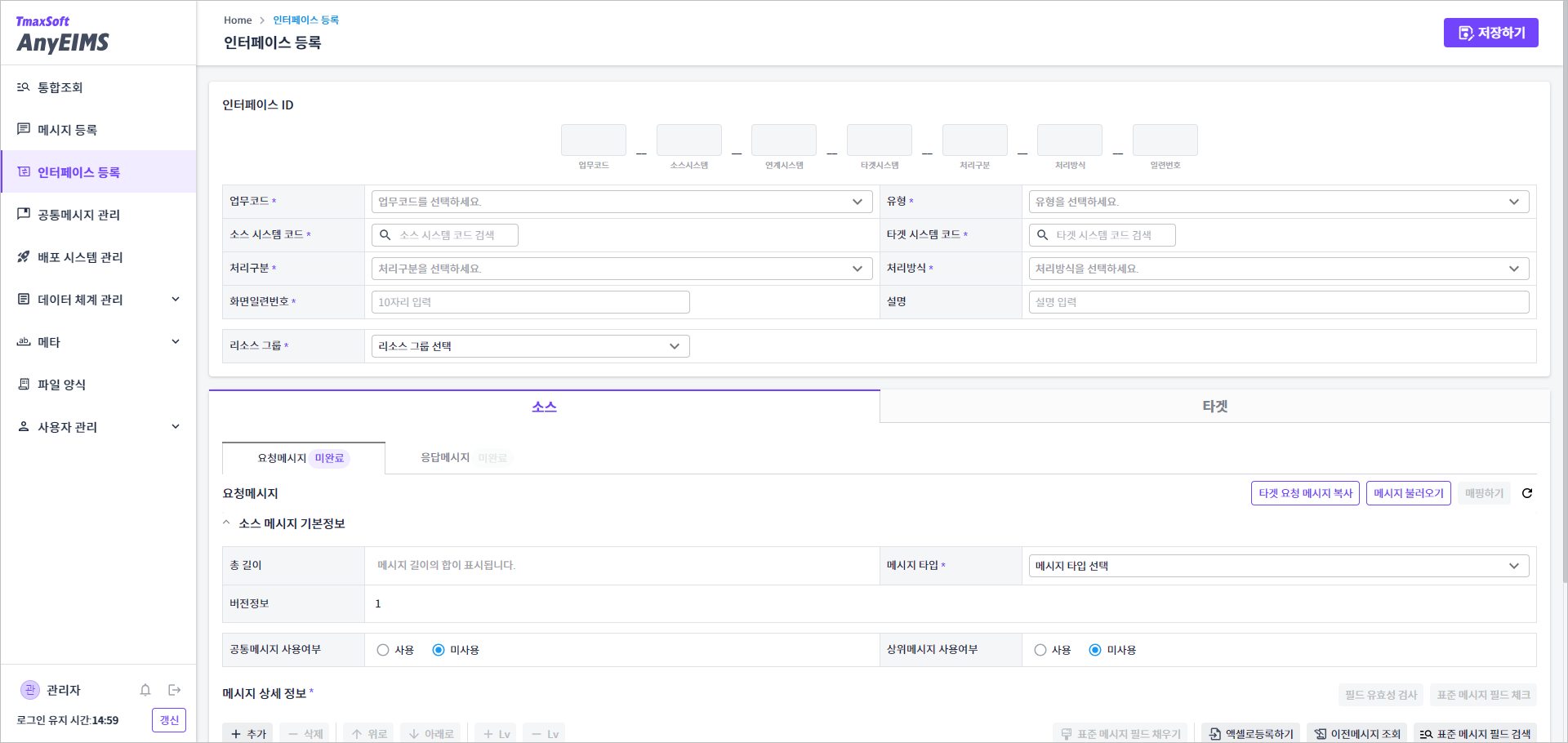Viewport: 1568px width, 743px height.
Task: Click 표준 메시지 필드 채우기 button
Action: pyautogui.click(x=1120, y=733)
